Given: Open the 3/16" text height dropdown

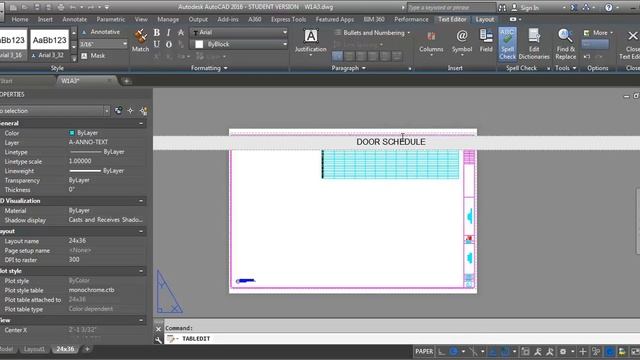Looking at the screenshot, I should click(104, 44).
